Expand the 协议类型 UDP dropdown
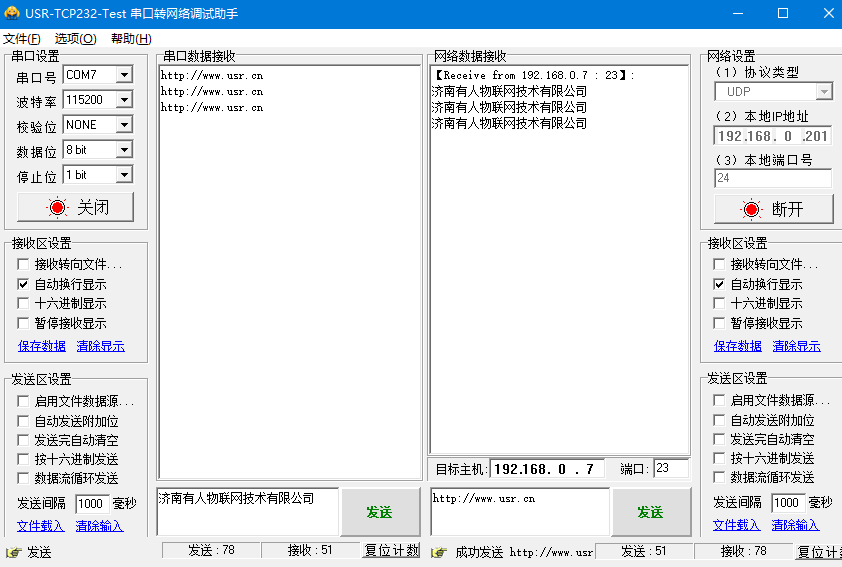 [x=824, y=92]
